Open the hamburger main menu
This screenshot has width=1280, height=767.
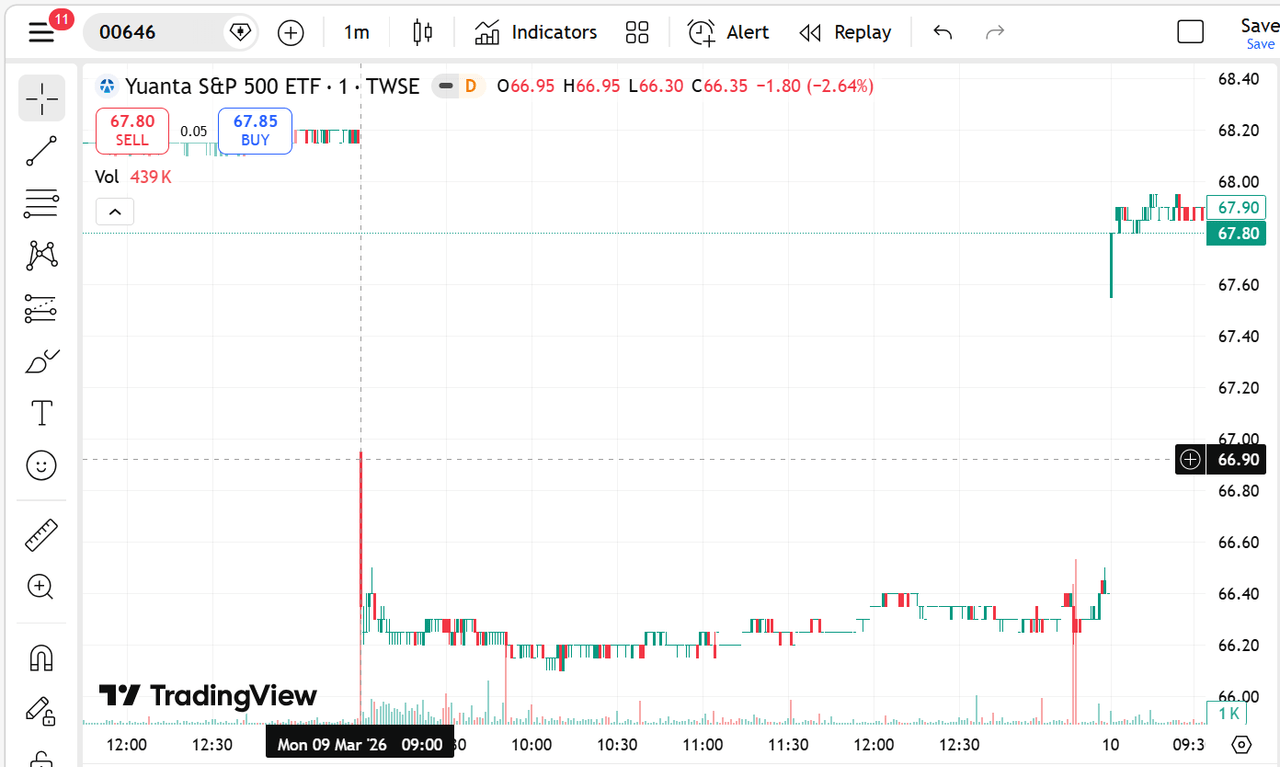(x=41, y=32)
